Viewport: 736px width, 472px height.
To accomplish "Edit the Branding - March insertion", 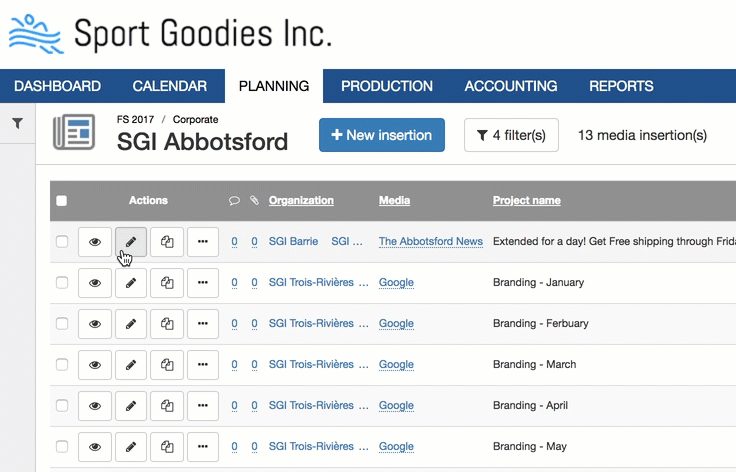I will (x=131, y=365).
